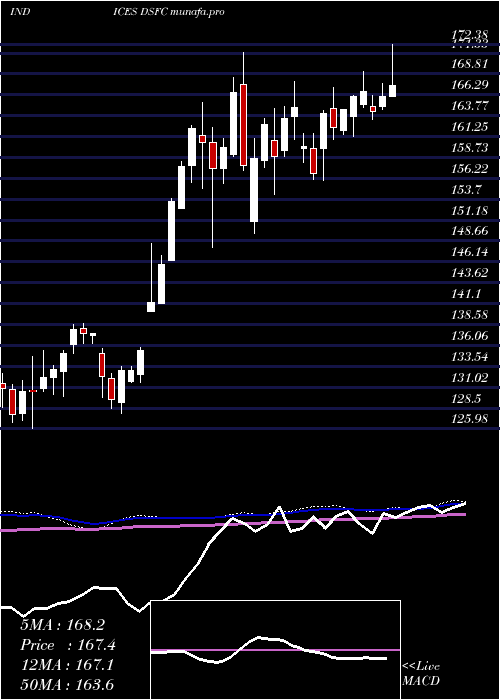The image size is (500, 700).
Task: Click the 172.38 price axis label
Action: click(469, 33)
